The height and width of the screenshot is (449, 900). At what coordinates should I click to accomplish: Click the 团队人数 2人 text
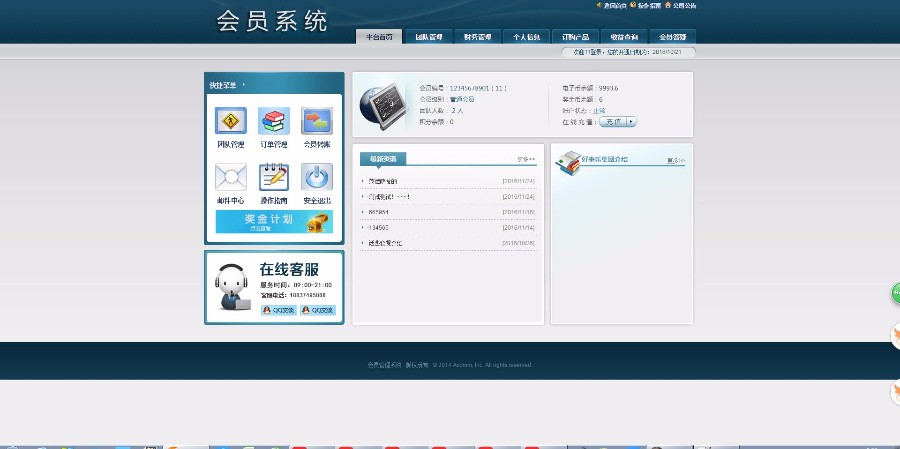tap(441, 110)
